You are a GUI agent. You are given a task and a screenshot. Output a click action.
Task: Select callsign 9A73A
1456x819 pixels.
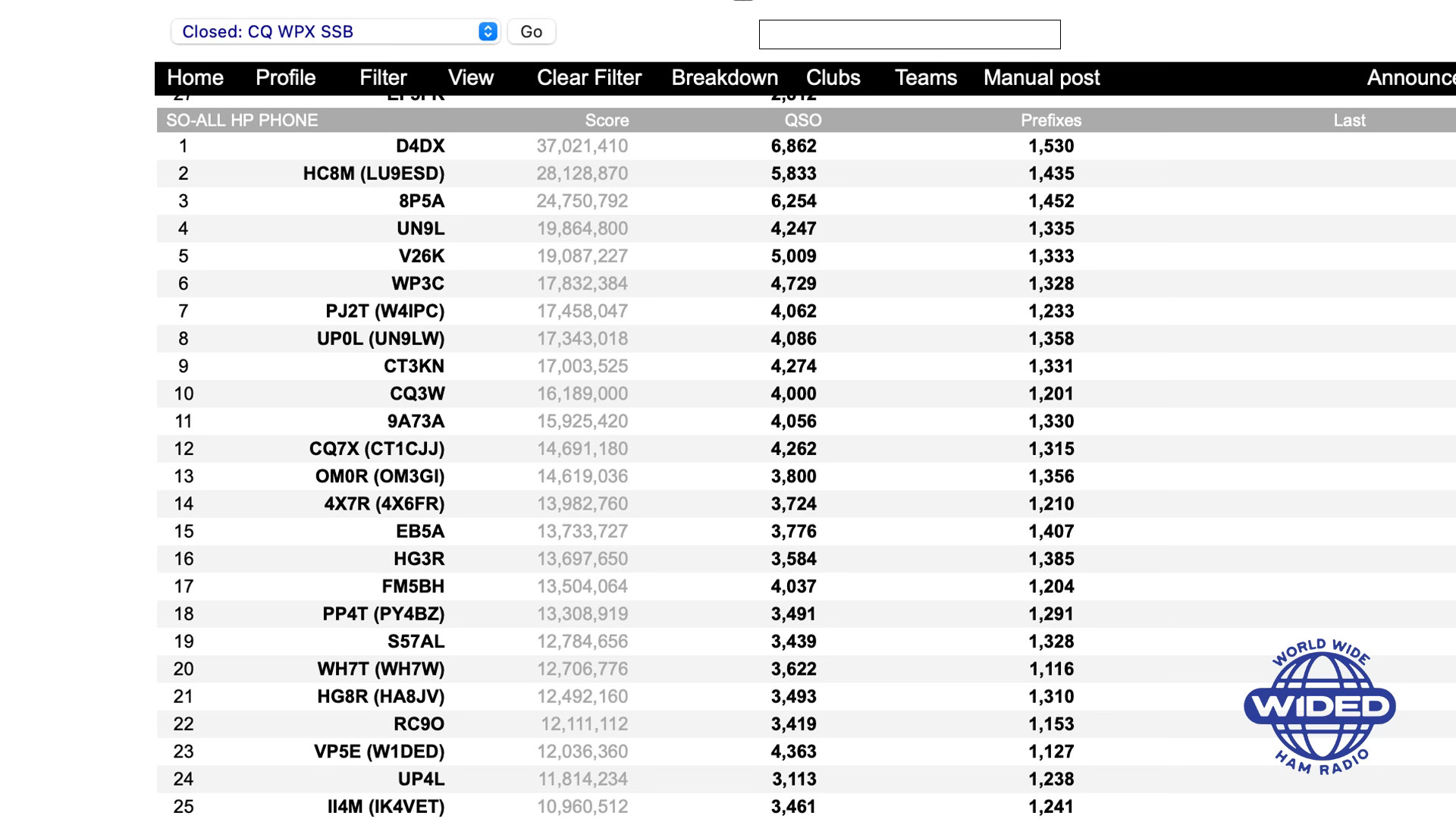(416, 421)
